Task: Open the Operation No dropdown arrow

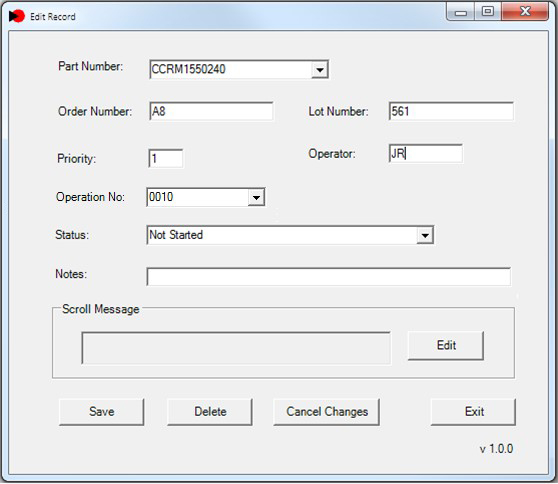Action: click(256, 197)
